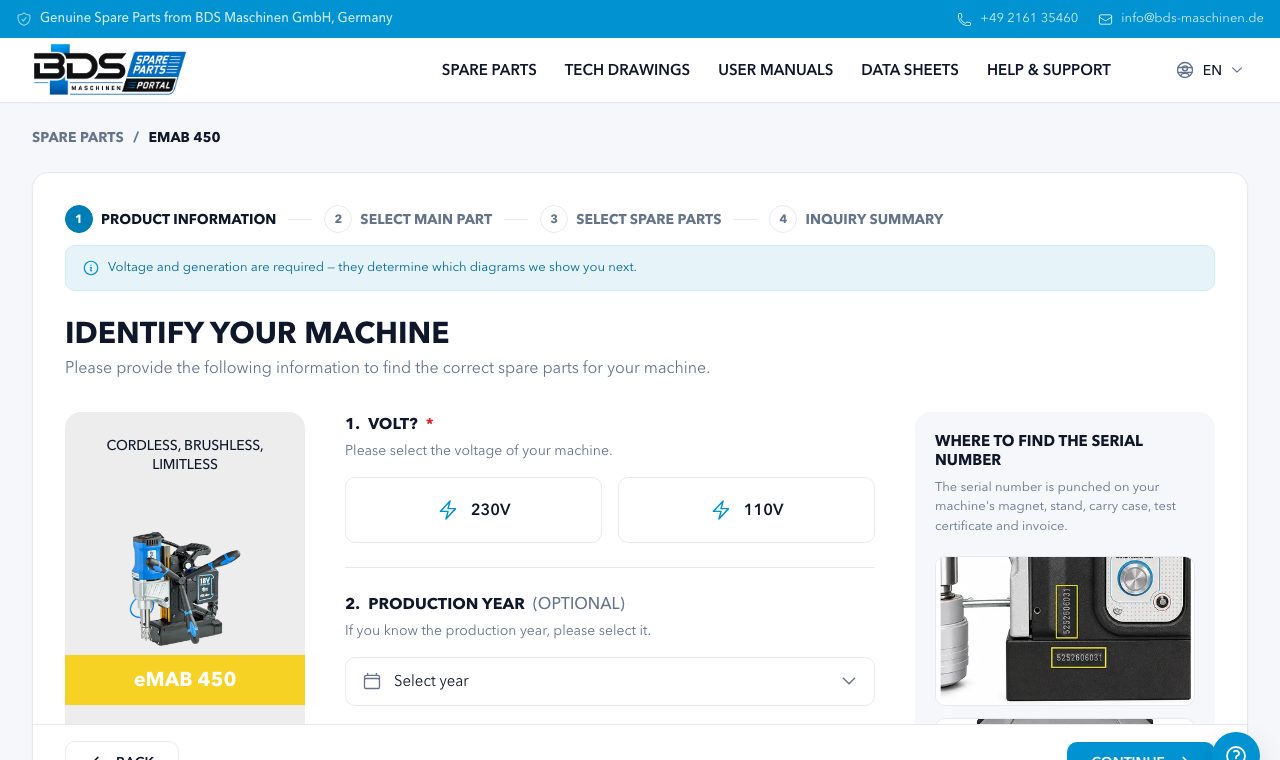The image size is (1280, 760).
Task: Click the serial number description paragraph
Action: point(1055,506)
